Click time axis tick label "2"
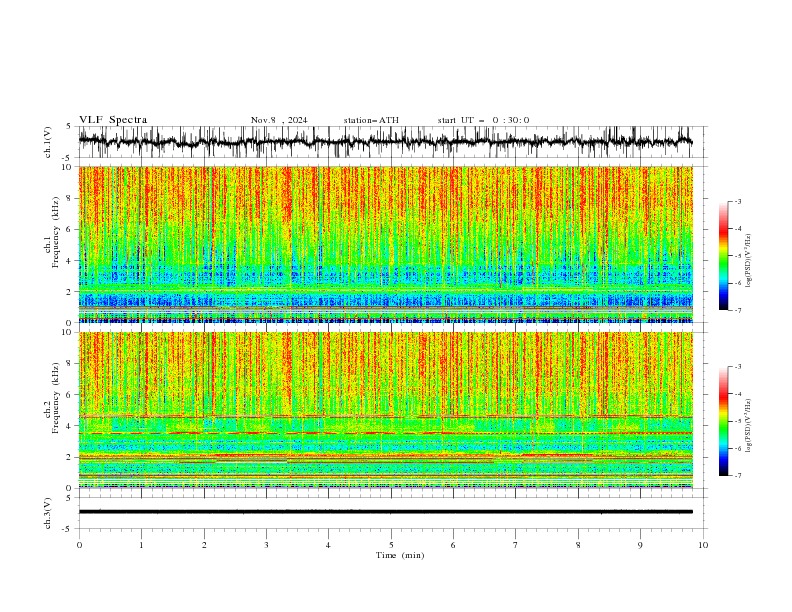Screen dimensions: 792x612 pos(204,545)
